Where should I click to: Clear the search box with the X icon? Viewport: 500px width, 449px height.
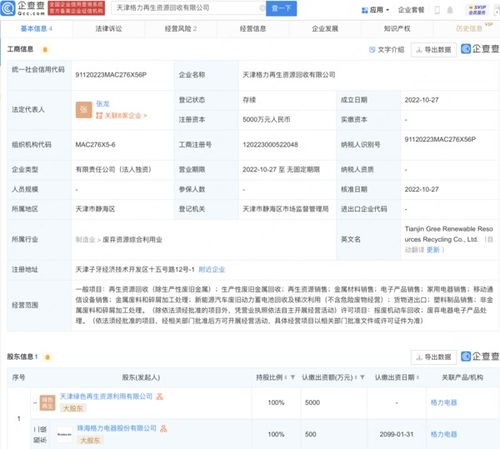pos(262,8)
